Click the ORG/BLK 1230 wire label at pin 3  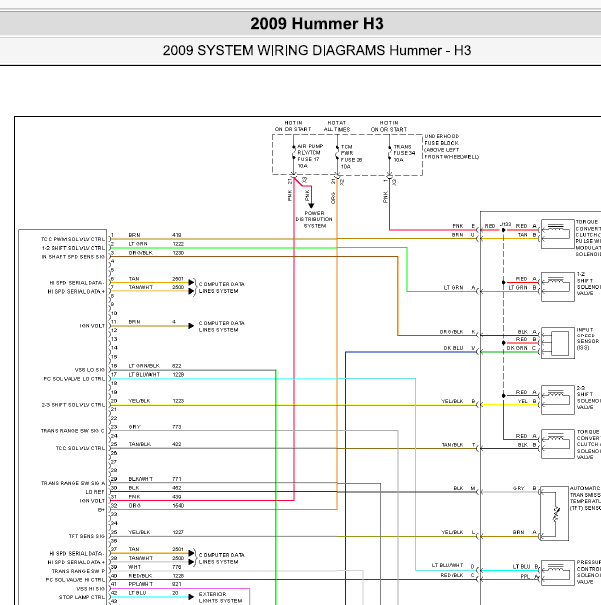tap(156, 253)
